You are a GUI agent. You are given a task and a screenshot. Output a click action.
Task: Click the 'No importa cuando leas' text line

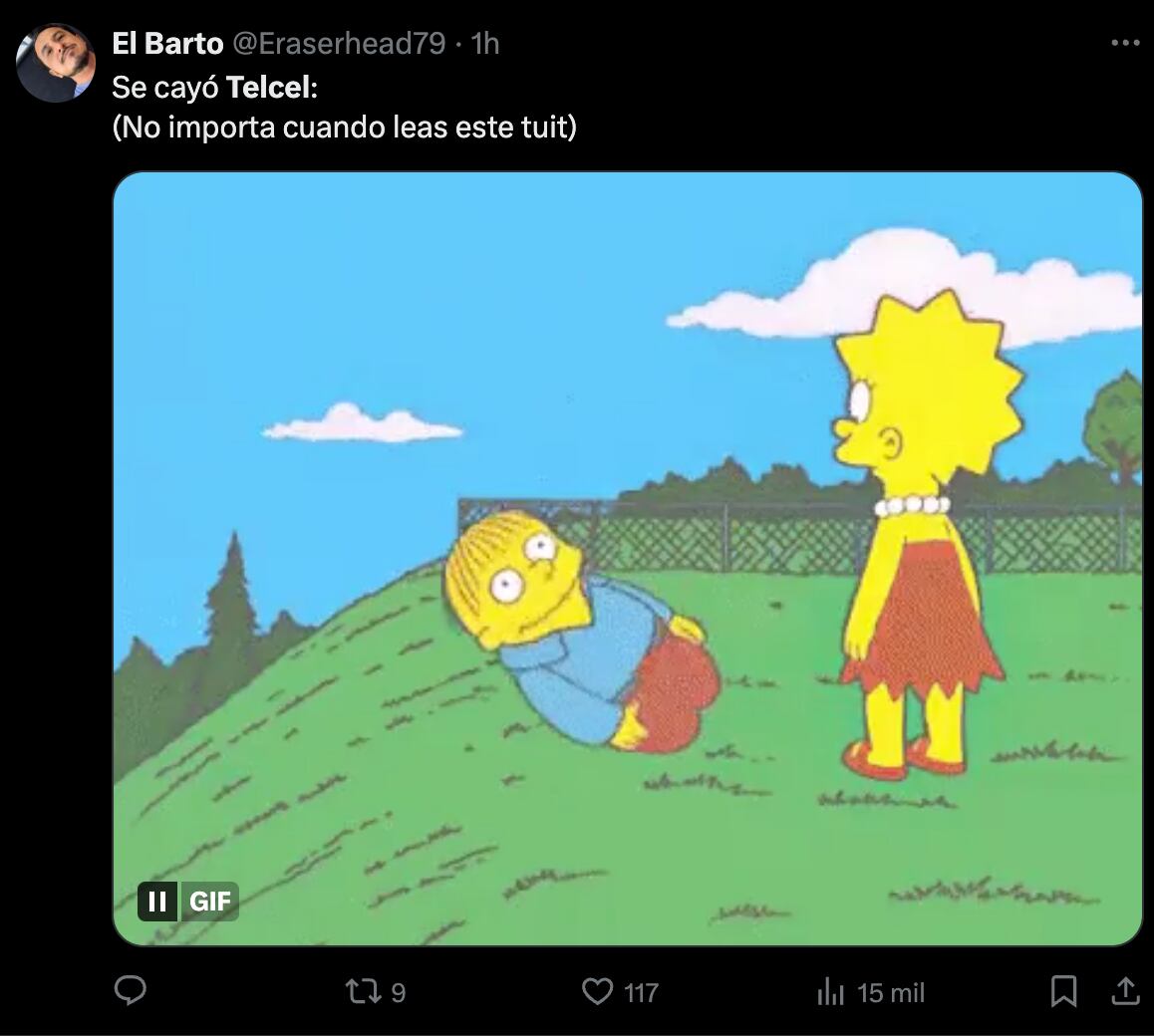coord(344,128)
